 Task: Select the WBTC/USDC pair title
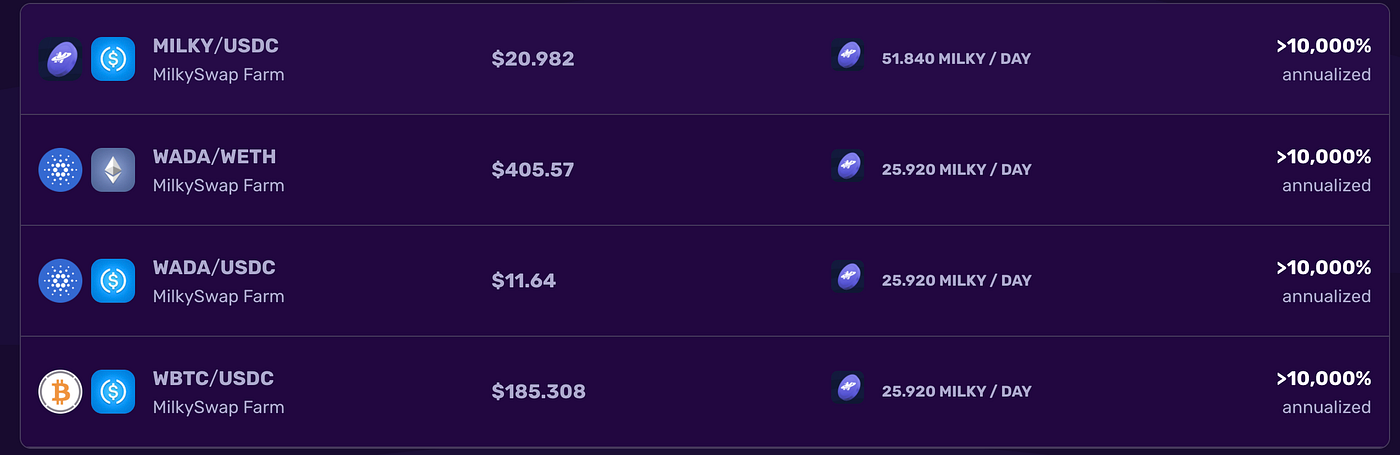click(x=213, y=379)
